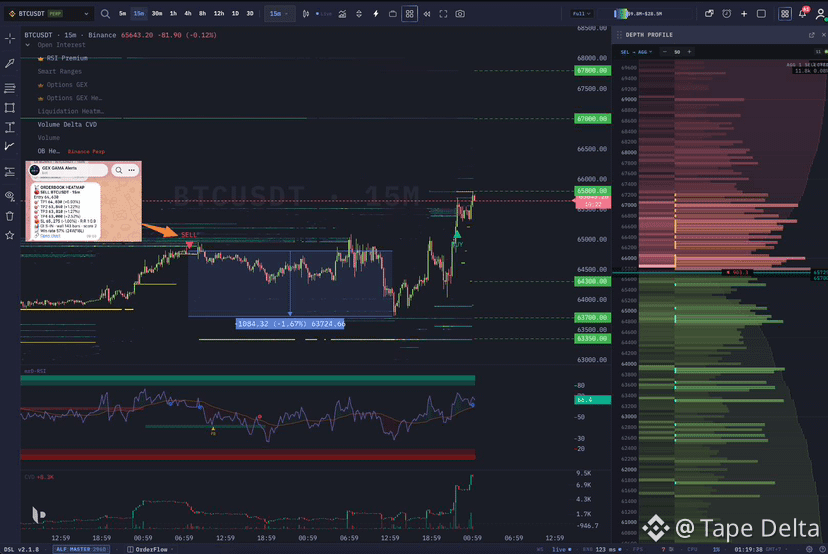Open settings gear in status bar
This screenshot has height=554, width=828.
click(x=809, y=549)
